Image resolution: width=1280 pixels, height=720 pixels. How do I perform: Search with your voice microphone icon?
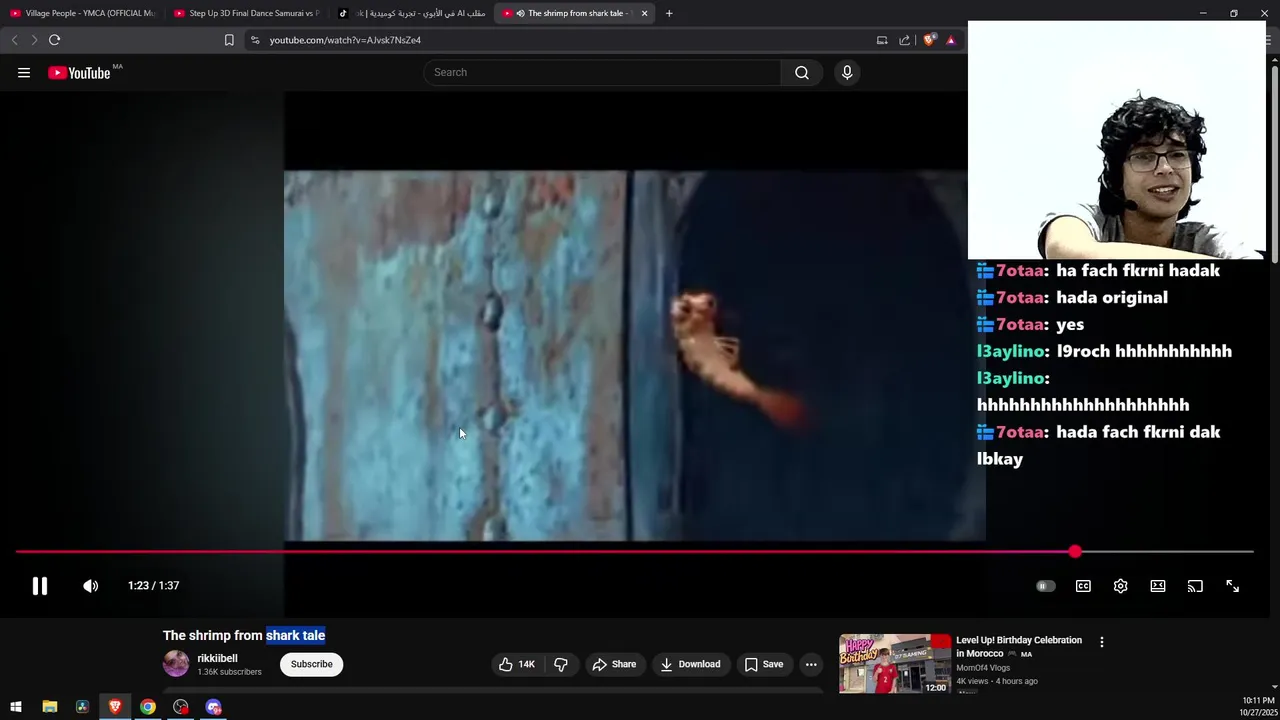tap(847, 72)
